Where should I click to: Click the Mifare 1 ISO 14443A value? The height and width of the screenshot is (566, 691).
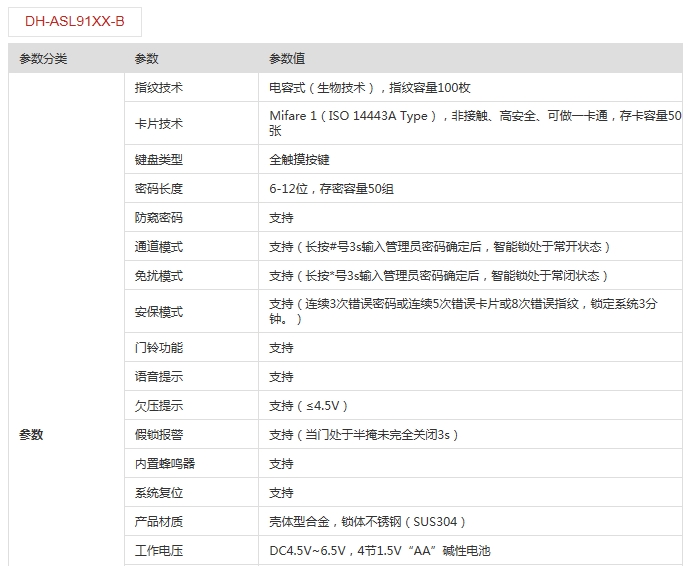(x=476, y=123)
